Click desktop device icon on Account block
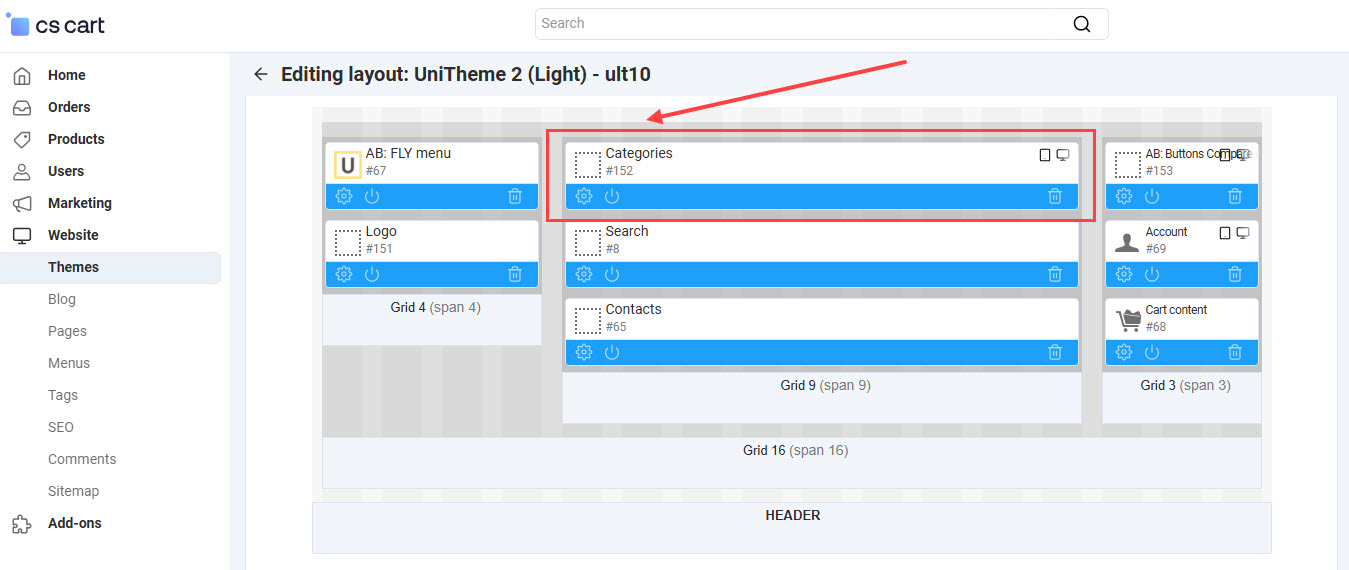This screenshot has width=1349, height=570. pos(1243,233)
